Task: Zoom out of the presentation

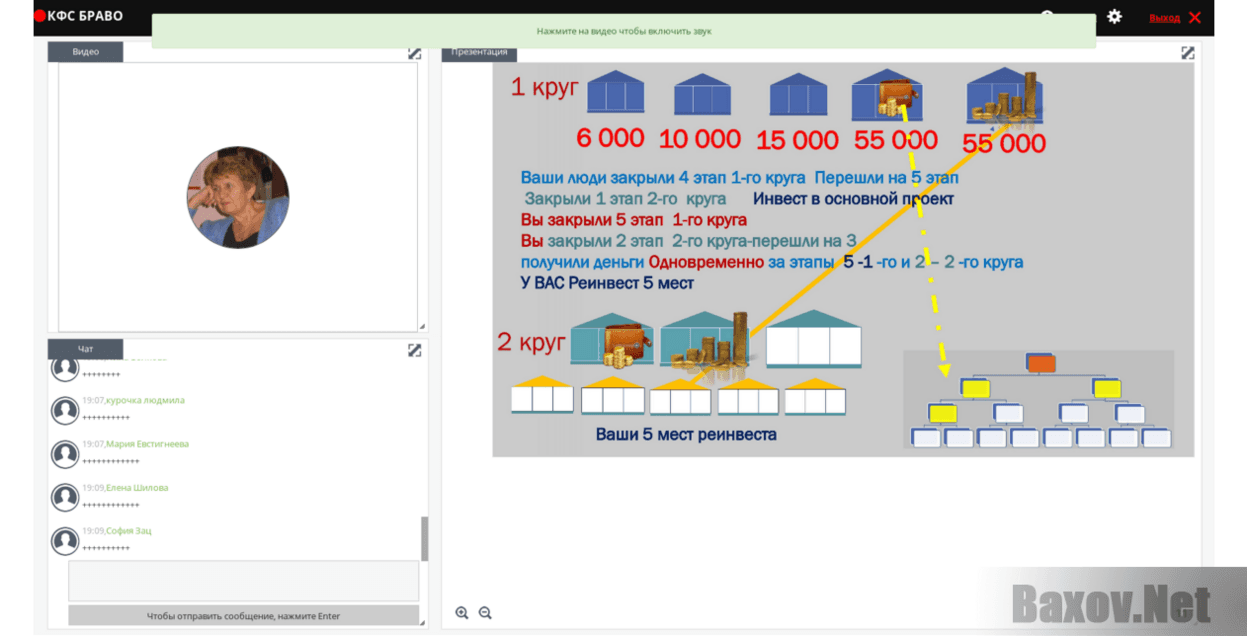Action: 485,613
